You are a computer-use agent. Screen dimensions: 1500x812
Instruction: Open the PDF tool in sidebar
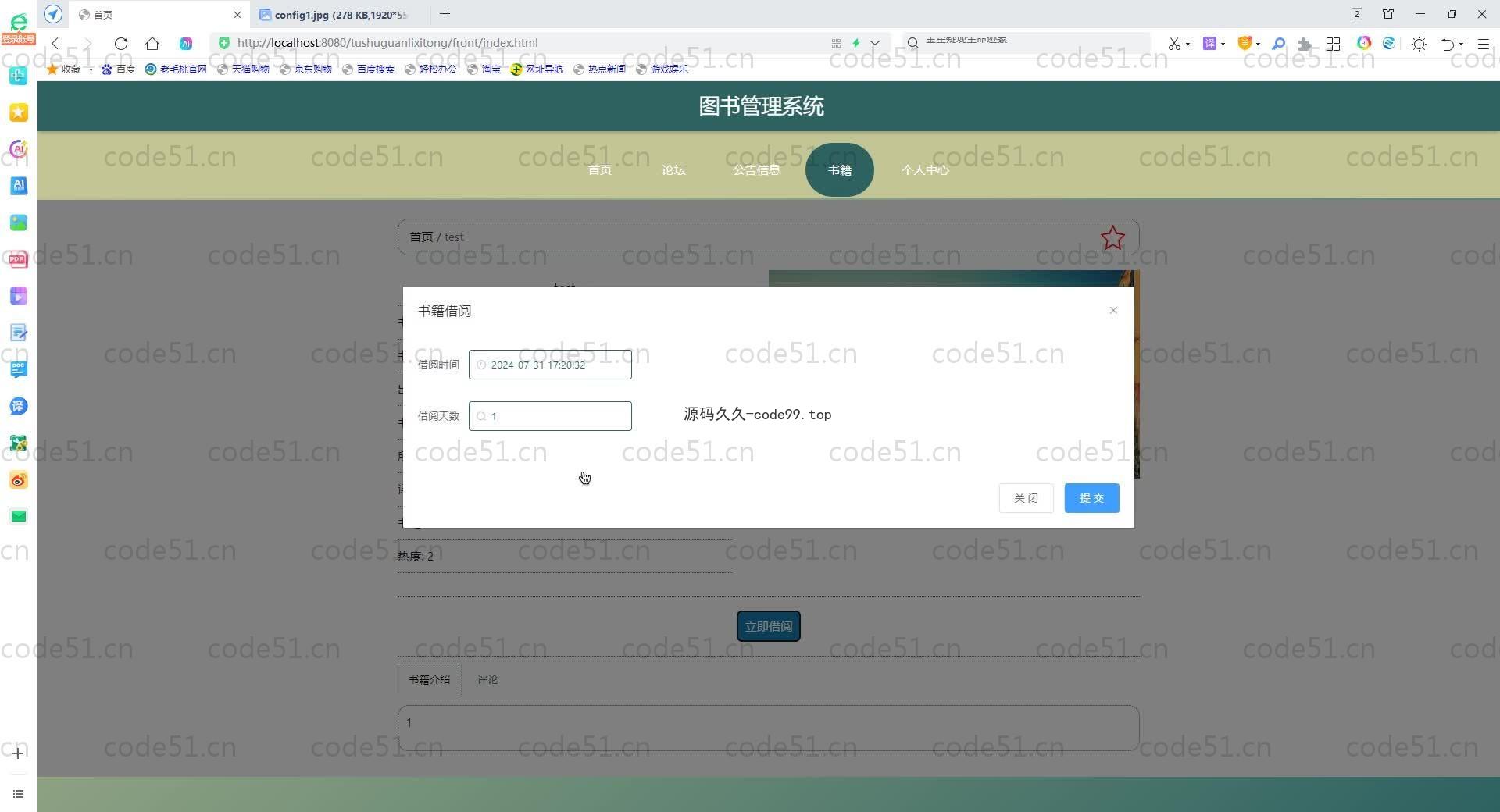[19, 259]
